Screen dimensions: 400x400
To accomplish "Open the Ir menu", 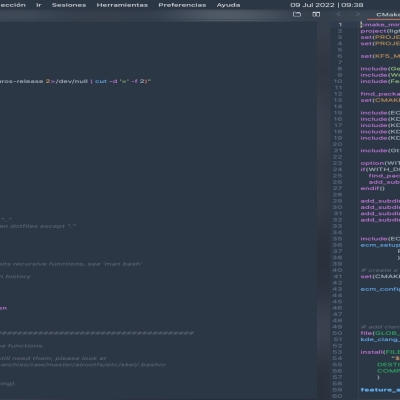I will point(39,5).
